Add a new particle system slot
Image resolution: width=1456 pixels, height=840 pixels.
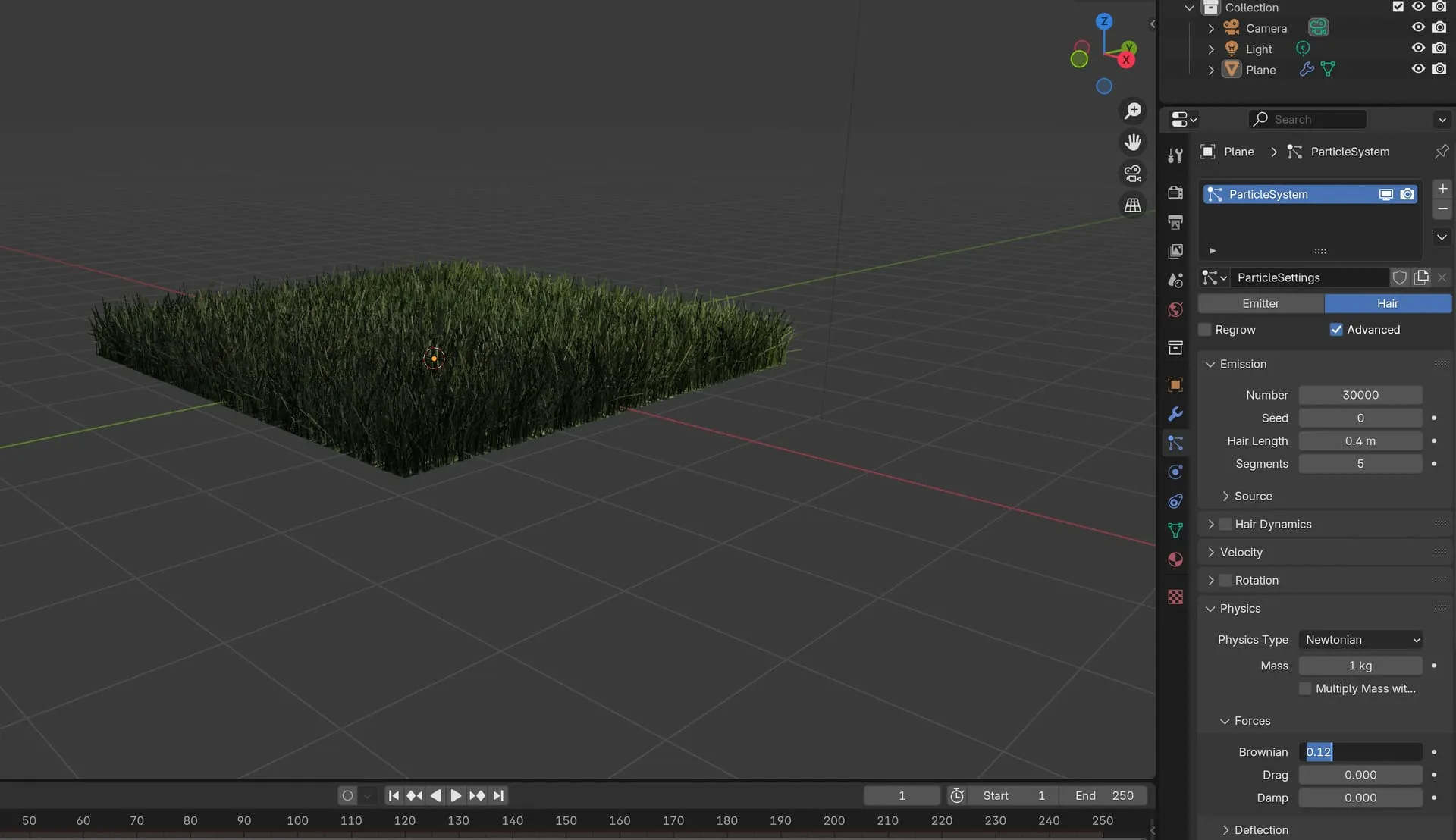1442,189
